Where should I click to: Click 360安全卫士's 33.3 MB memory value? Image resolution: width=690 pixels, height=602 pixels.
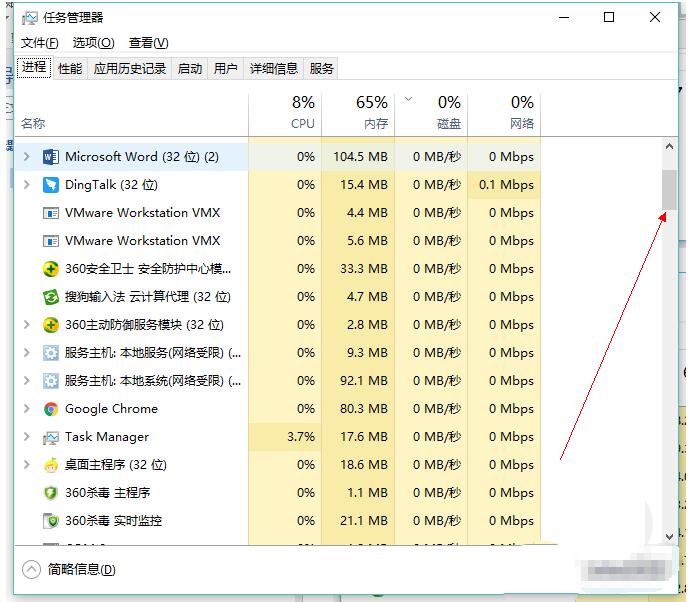tap(363, 269)
